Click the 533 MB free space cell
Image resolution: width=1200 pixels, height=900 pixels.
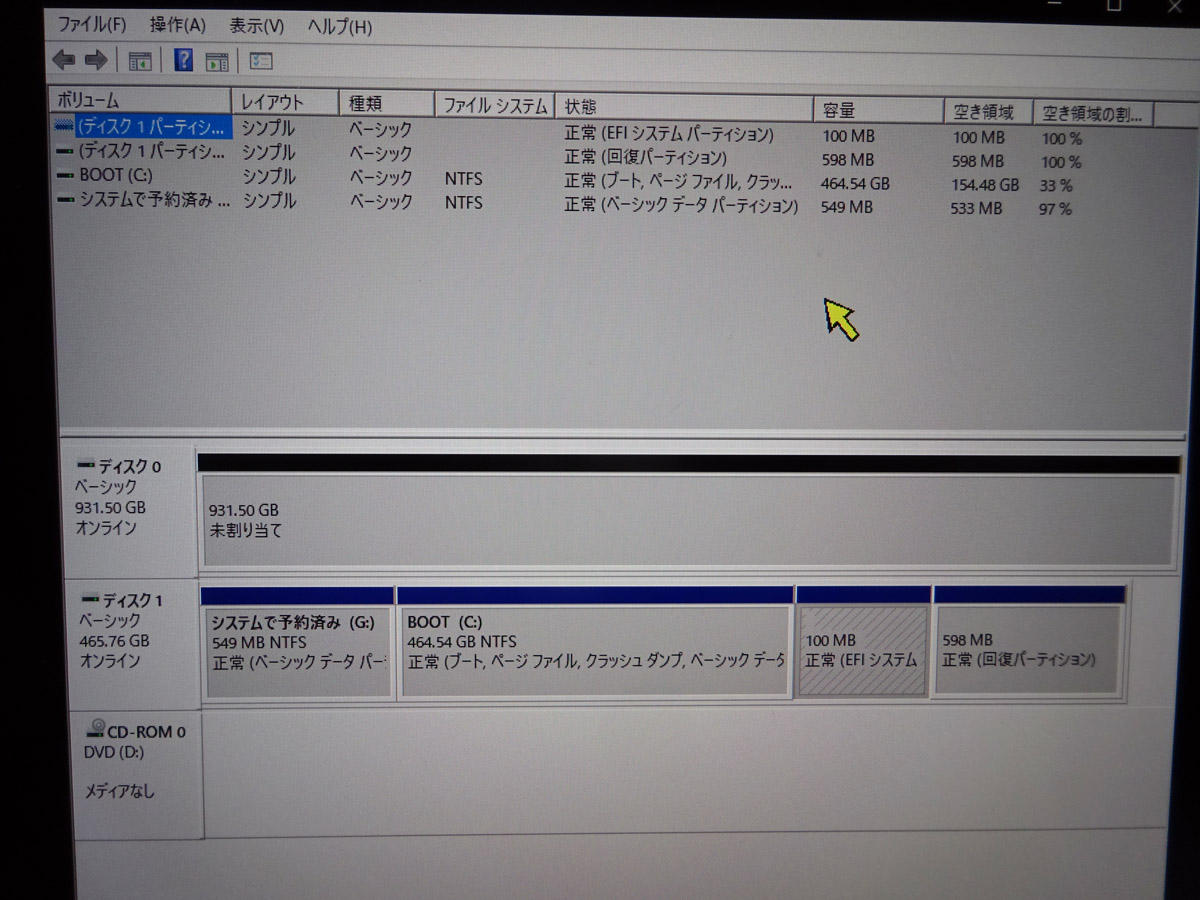[977, 209]
